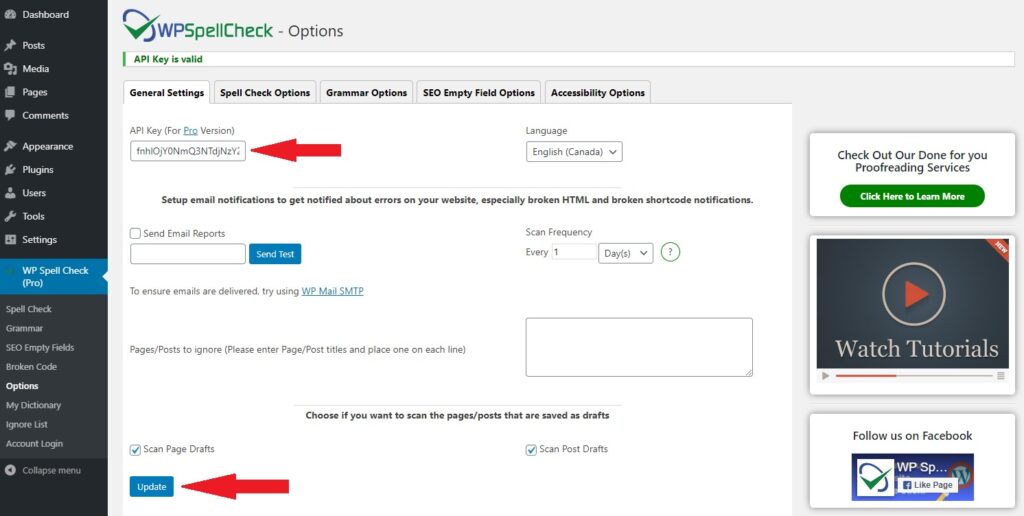Click the small play button under tutorial video
The width and height of the screenshot is (1024, 516).
pos(825,376)
